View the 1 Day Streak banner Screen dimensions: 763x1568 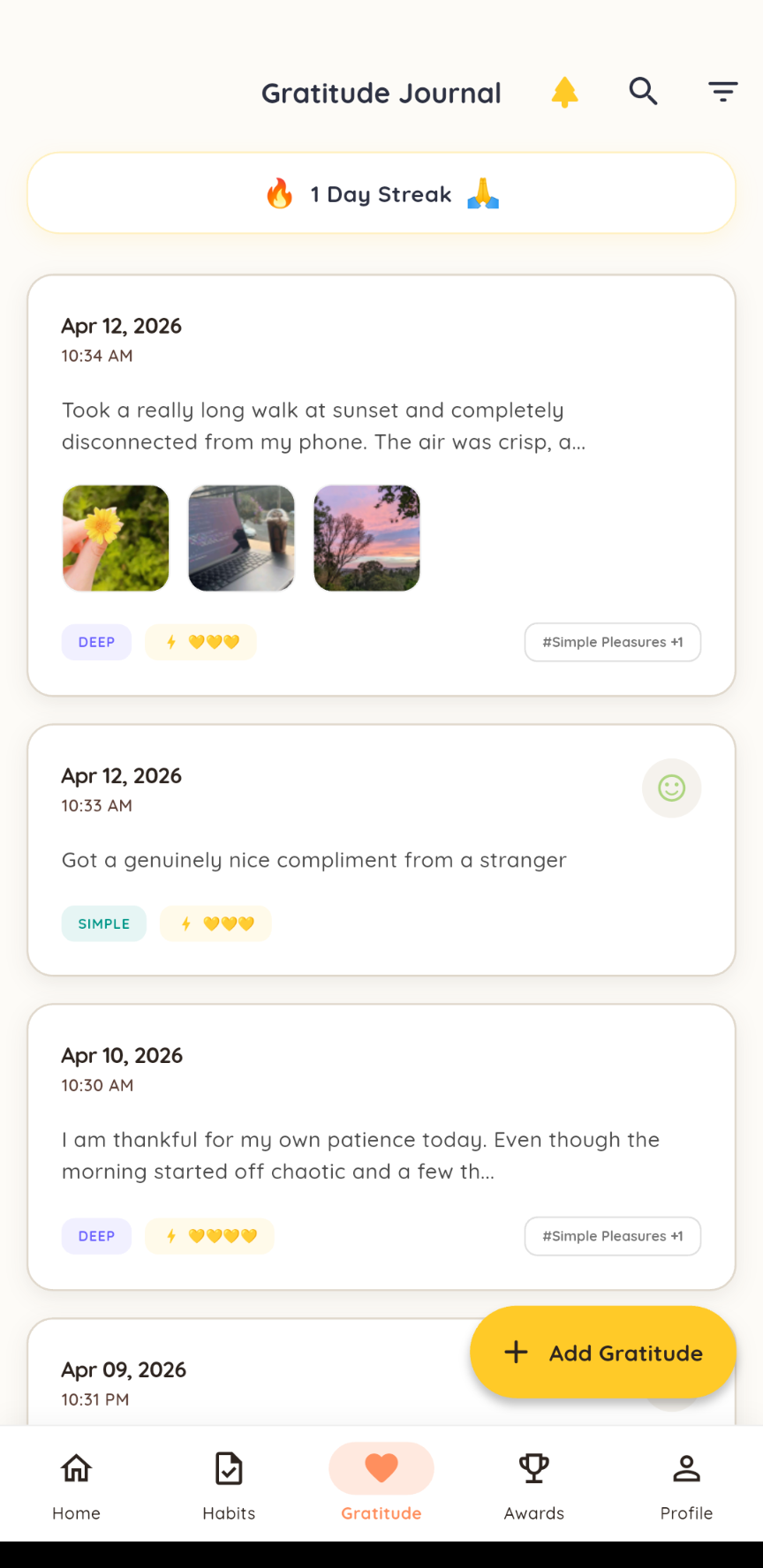[381, 193]
